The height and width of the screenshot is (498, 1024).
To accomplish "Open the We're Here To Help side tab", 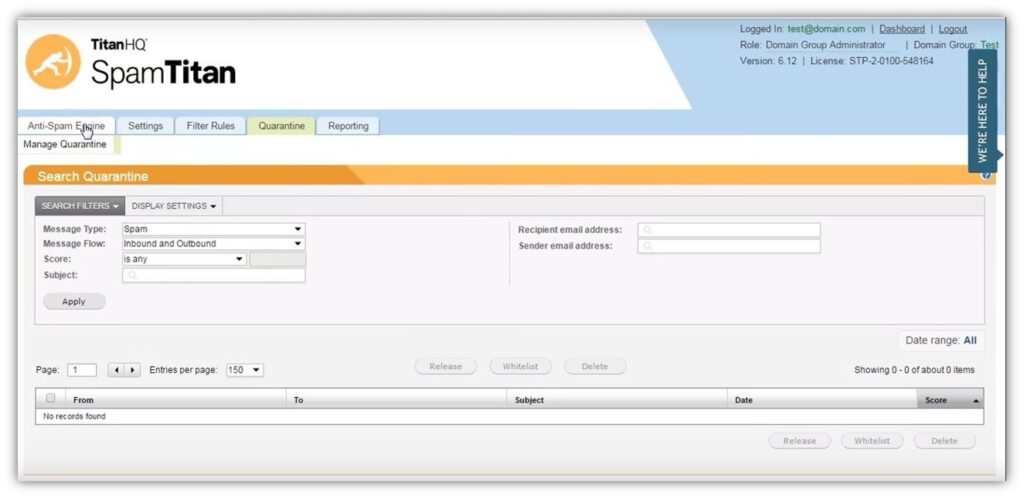I will click(x=982, y=111).
